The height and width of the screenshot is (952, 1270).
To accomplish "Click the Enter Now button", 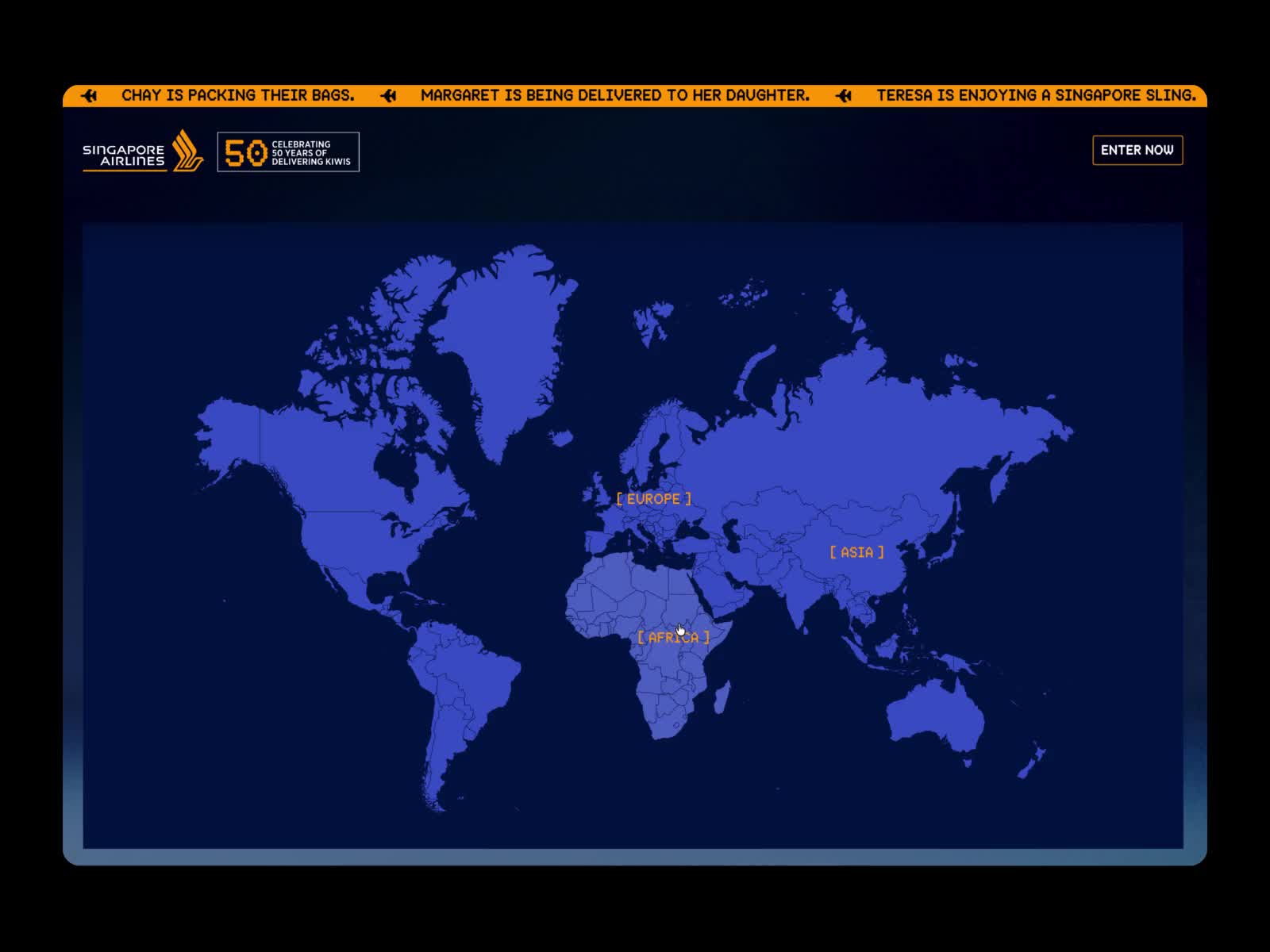I will point(1137,150).
